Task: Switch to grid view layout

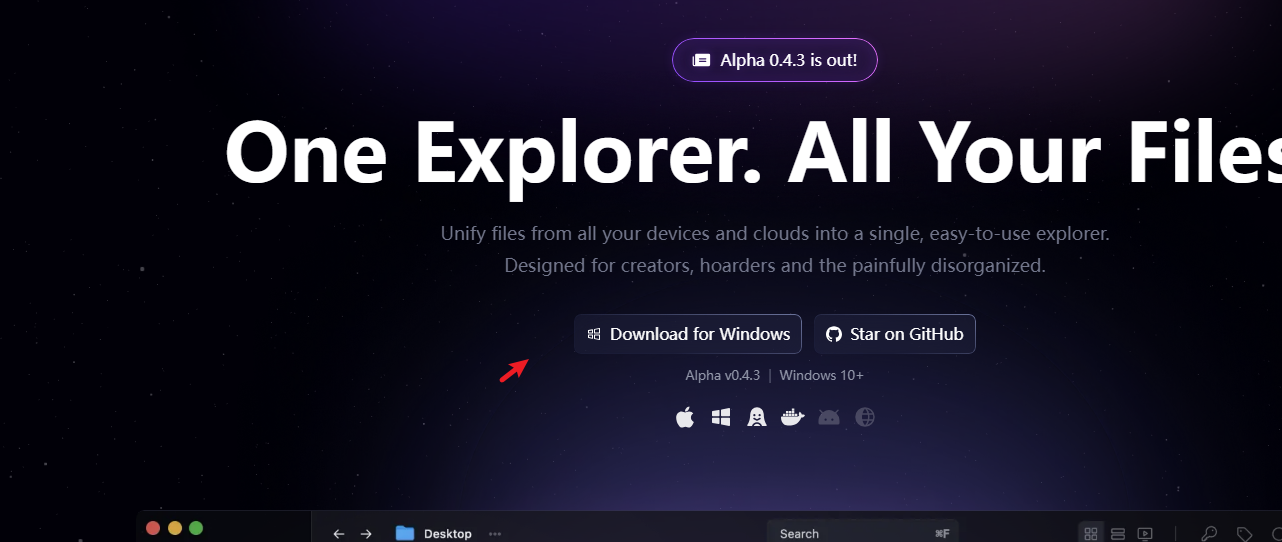Action: 1092,534
